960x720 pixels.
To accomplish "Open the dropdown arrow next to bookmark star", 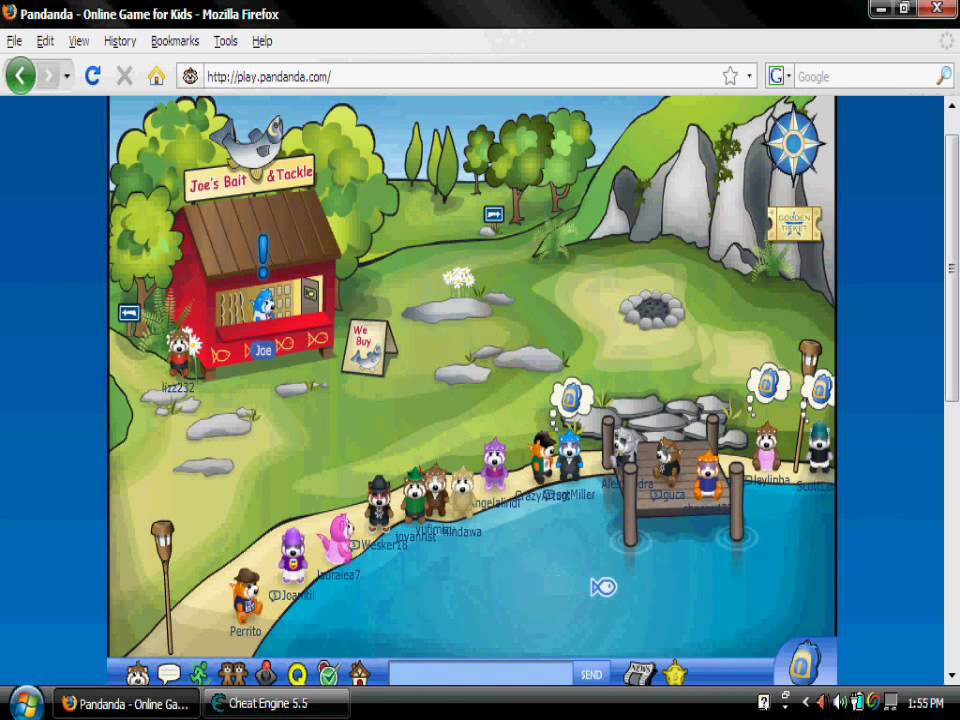I will pyautogui.click(x=749, y=77).
